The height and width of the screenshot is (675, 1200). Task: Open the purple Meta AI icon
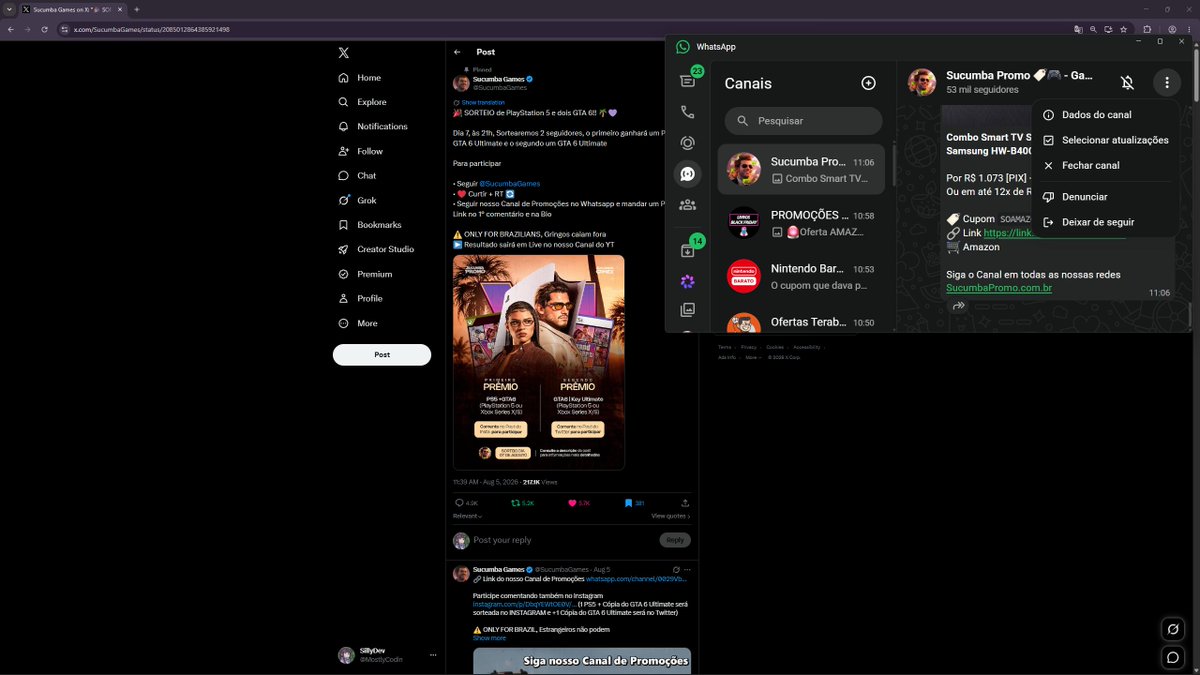point(687,282)
